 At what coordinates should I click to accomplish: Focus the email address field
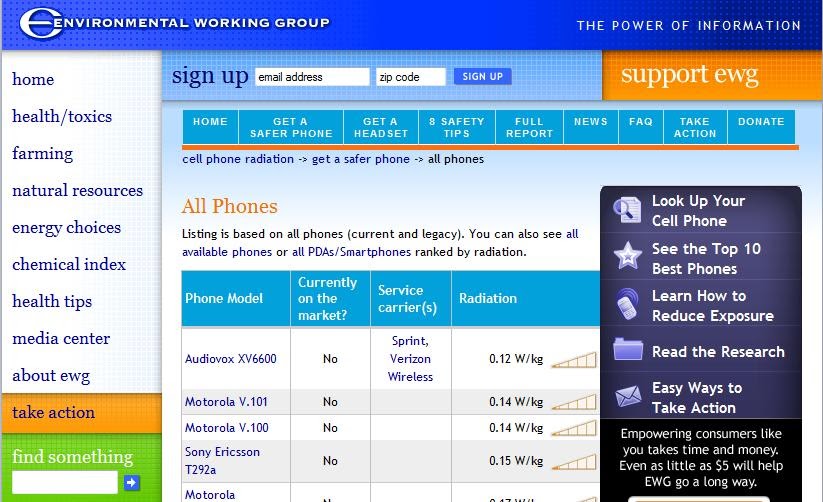[x=312, y=77]
